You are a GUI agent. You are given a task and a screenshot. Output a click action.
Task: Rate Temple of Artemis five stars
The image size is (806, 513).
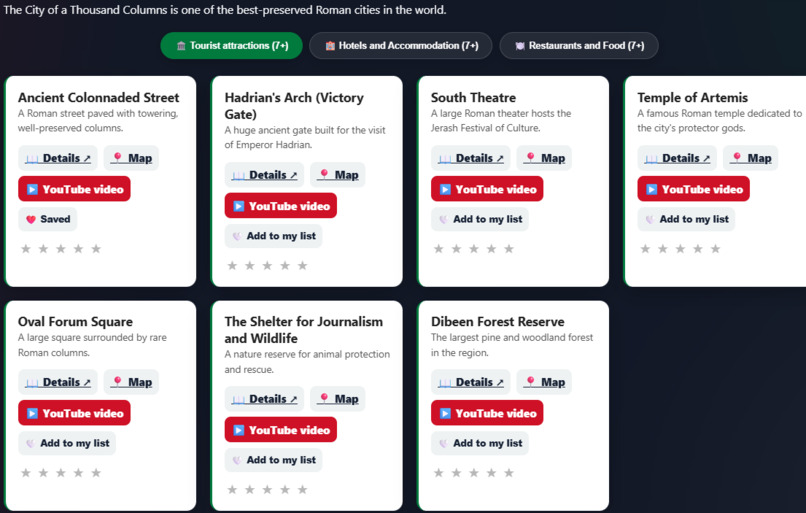pyautogui.click(x=716, y=249)
